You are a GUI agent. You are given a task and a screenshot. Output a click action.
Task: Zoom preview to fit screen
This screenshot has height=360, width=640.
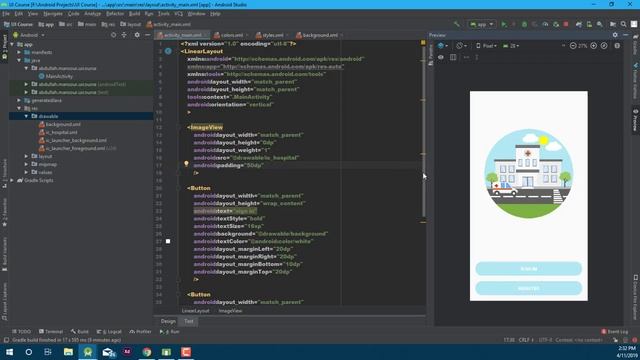(x=604, y=46)
